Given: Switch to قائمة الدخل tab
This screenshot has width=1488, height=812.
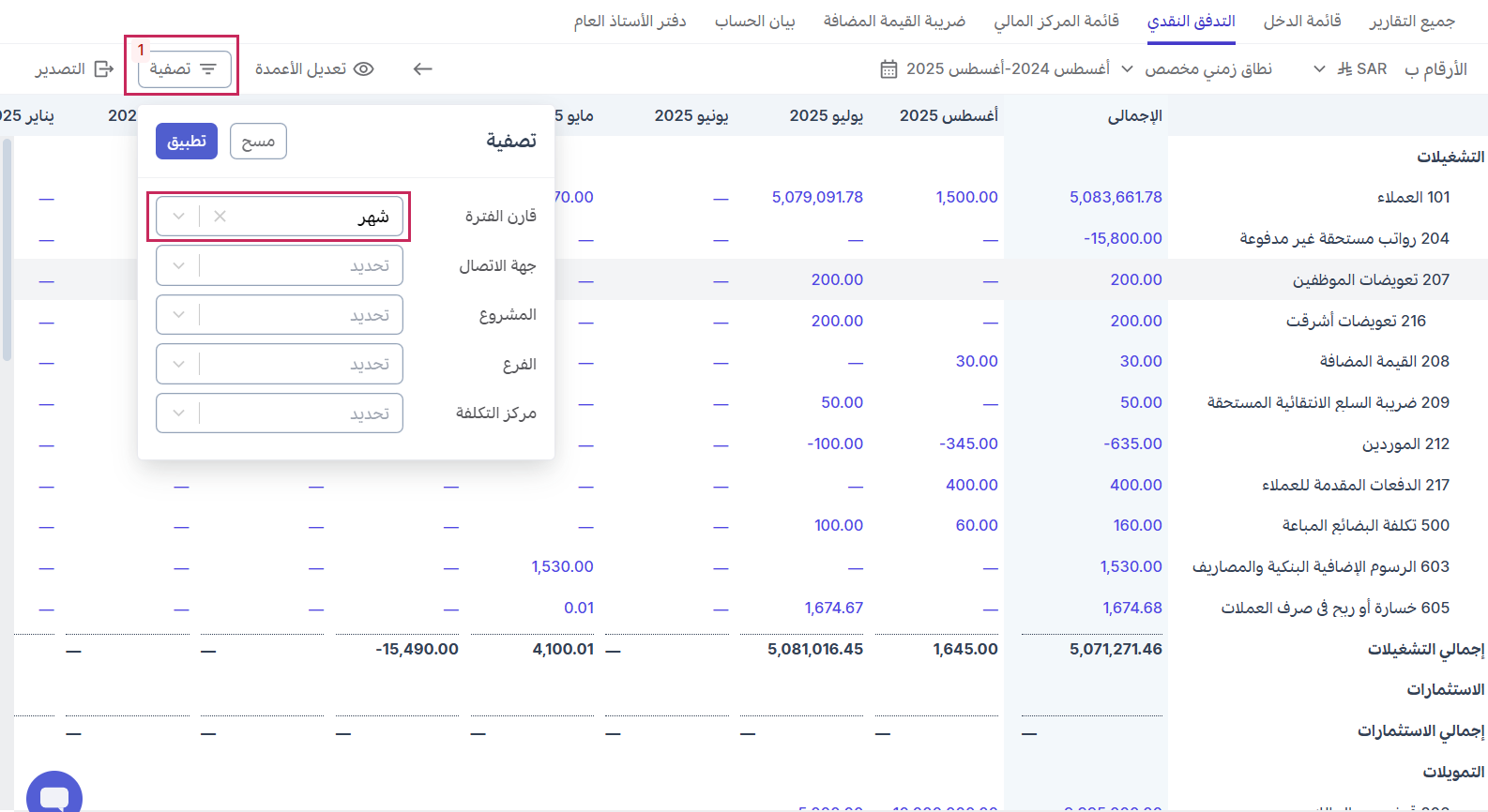Looking at the screenshot, I should (x=1301, y=21).
